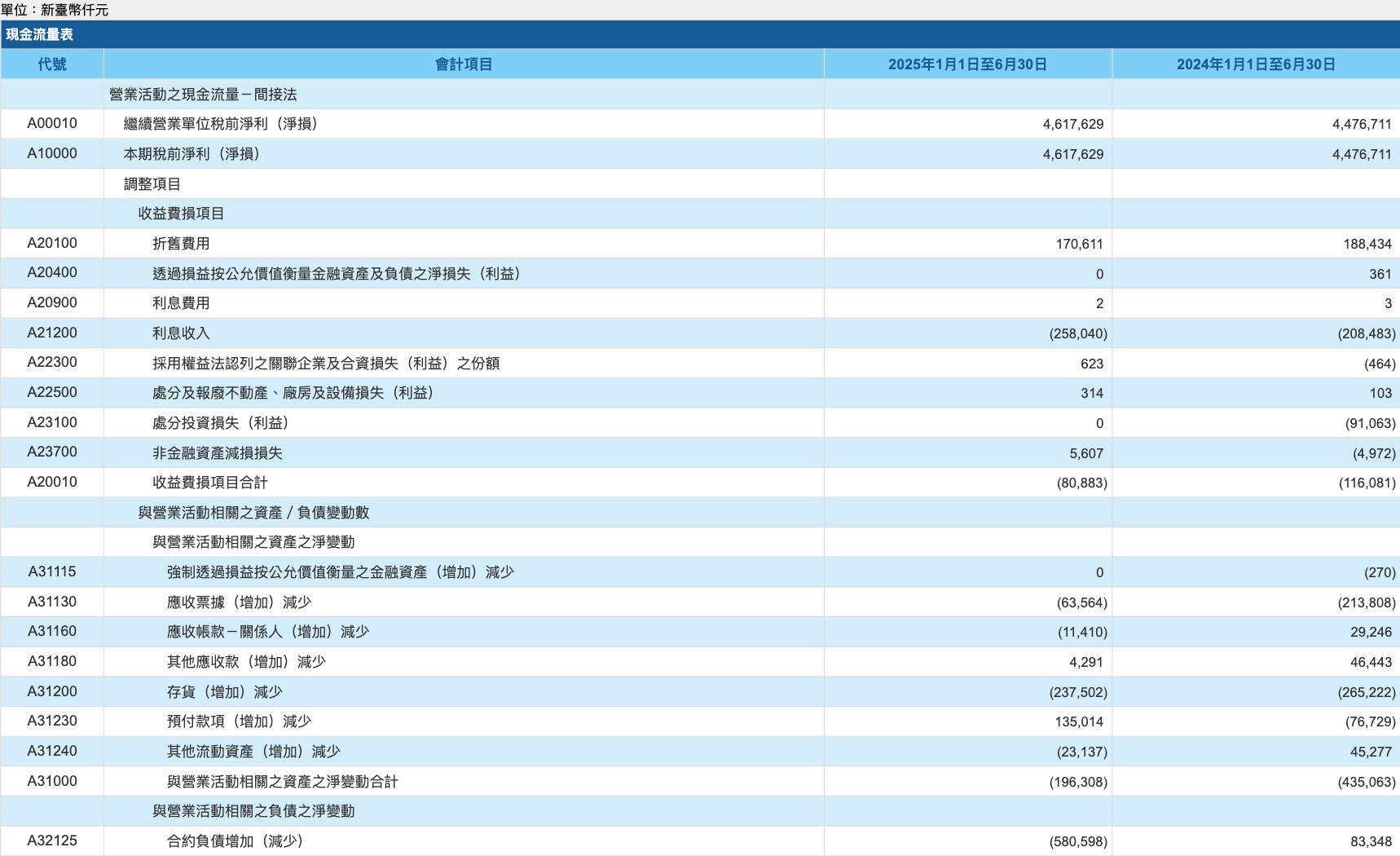Click value 170,611 in 折舊費用 row
This screenshot has width=1400, height=856.
[x=1079, y=244]
